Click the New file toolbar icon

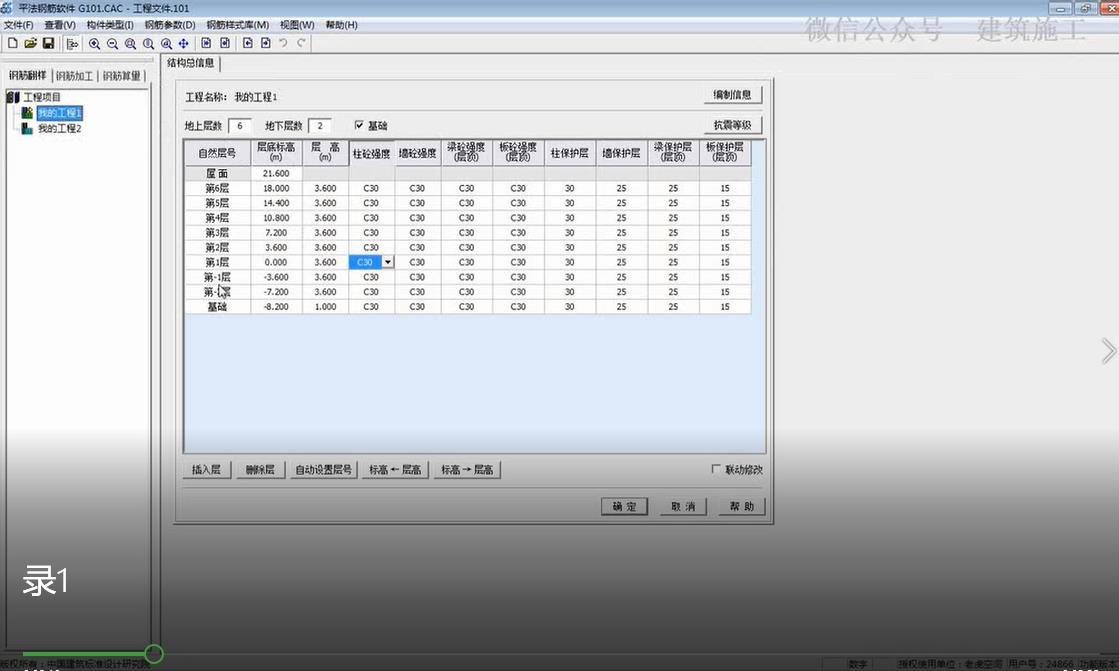(12, 43)
